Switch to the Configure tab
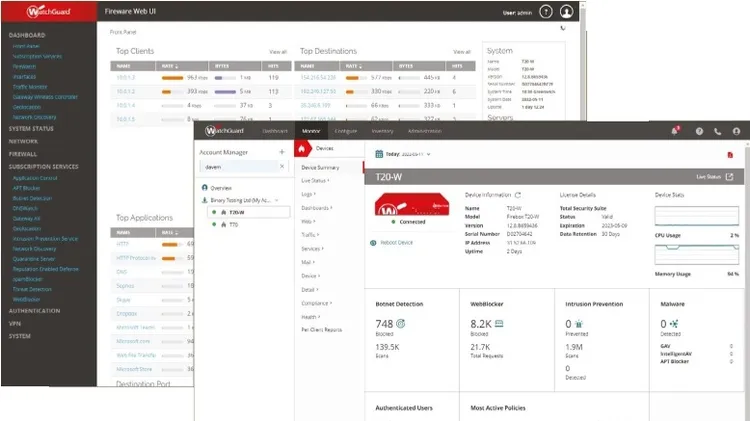Image resolution: width=750 pixels, height=421 pixels. tap(346, 131)
